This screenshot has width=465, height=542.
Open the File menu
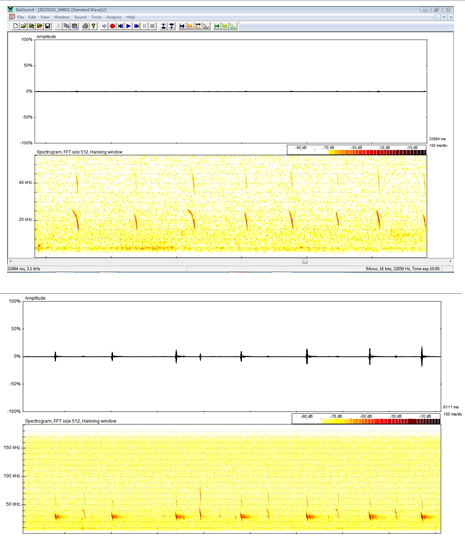[x=21, y=17]
